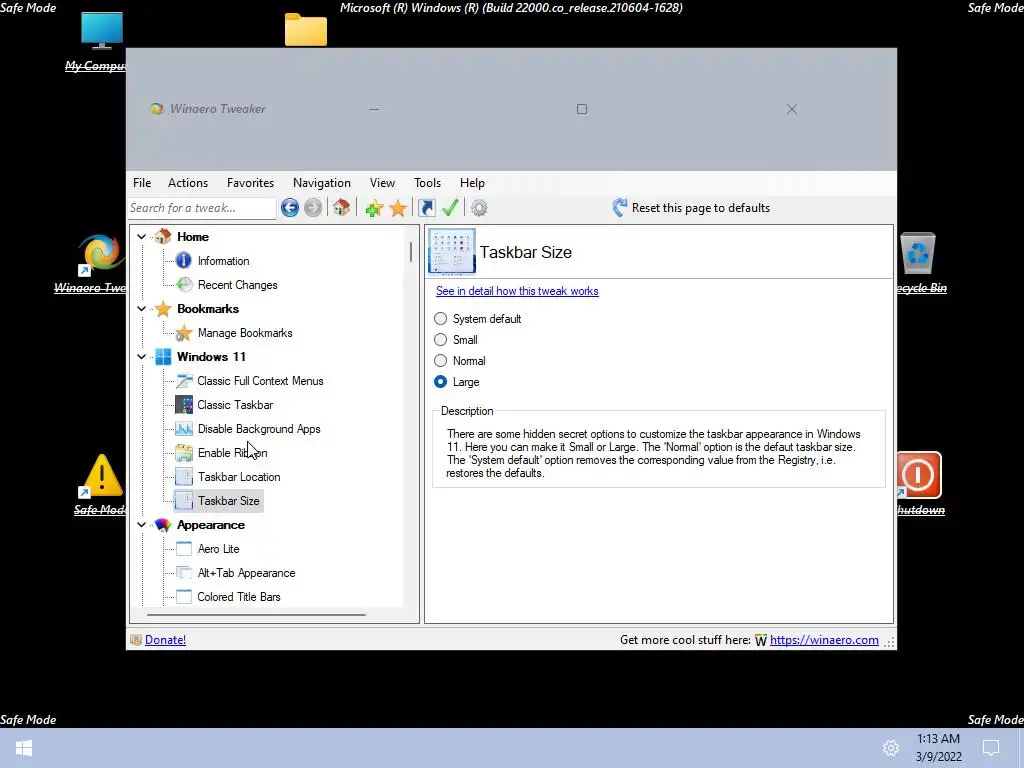The image size is (1024, 768).
Task: Open My Computer desktop icon
Action: pos(102,31)
